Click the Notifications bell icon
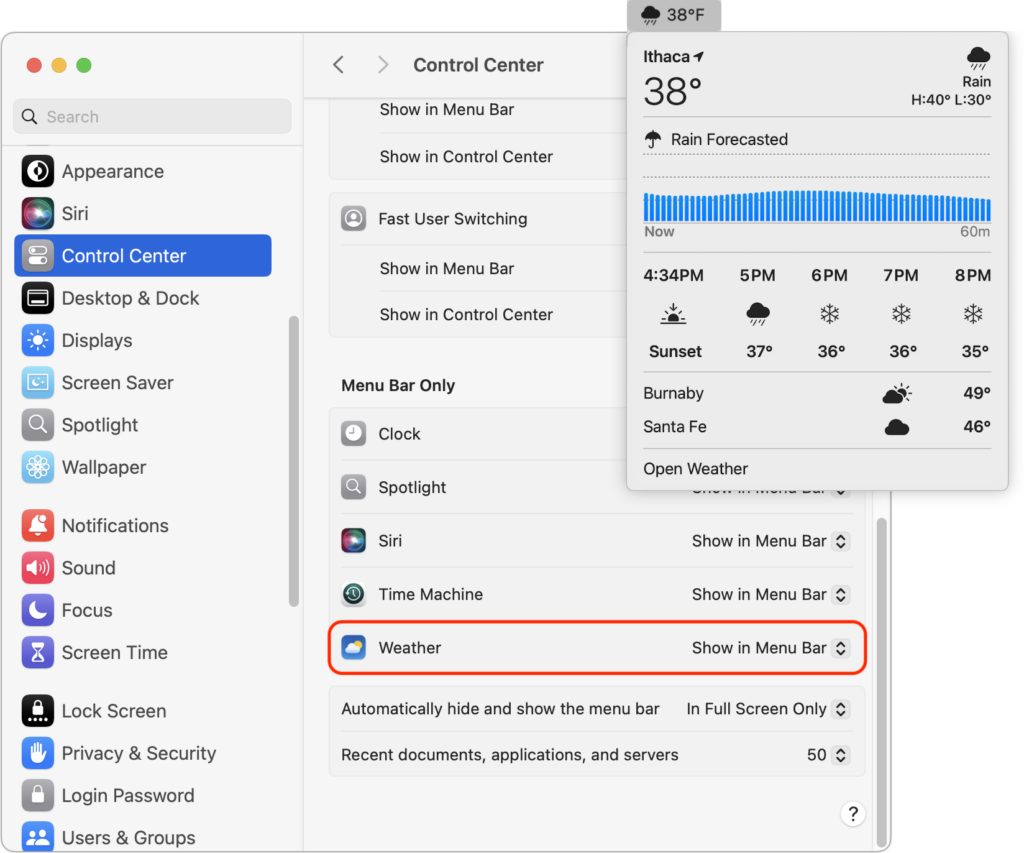The width and height of the screenshot is (1024, 853). [38, 526]
